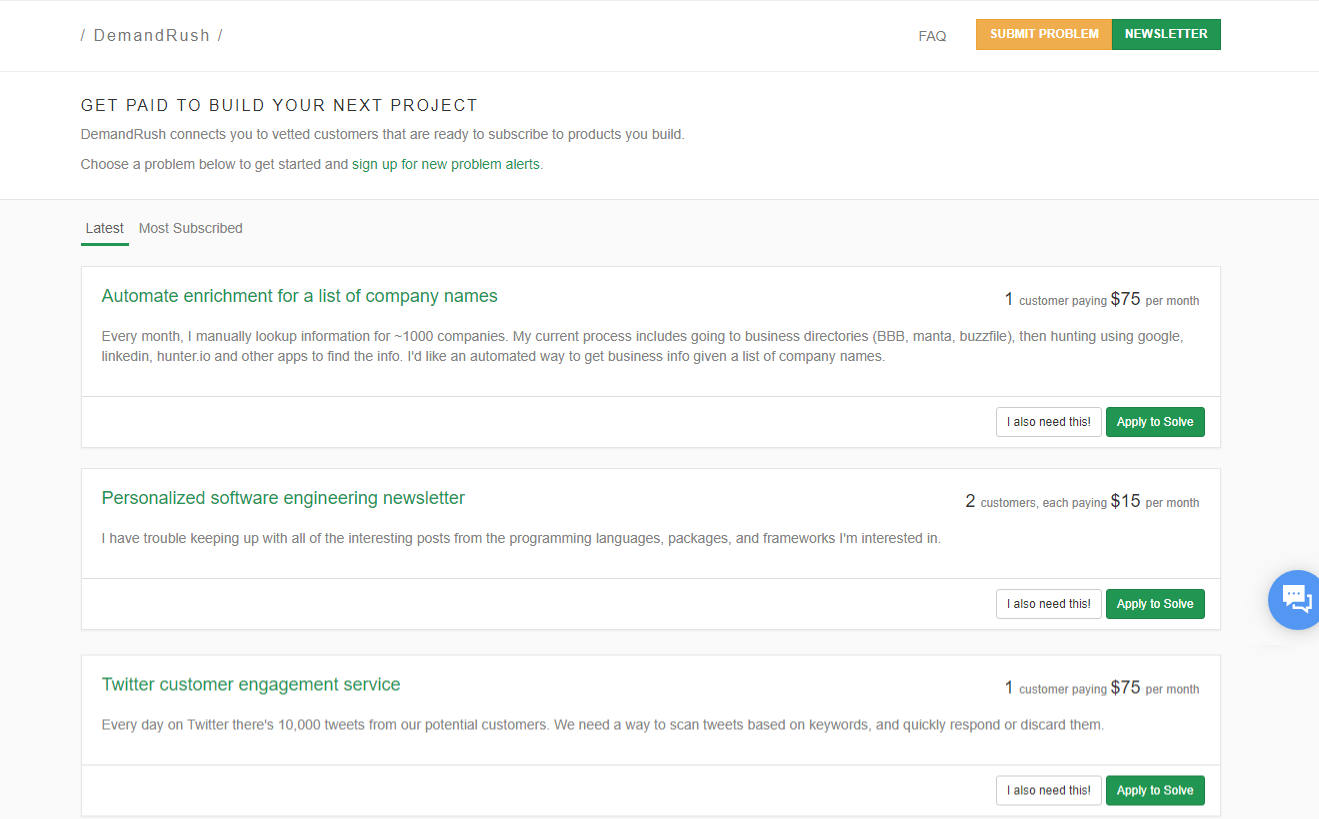This screenshot has height=819, width=1319.
Task: Click the DemandRush logo text
Action: click(152, 36)
